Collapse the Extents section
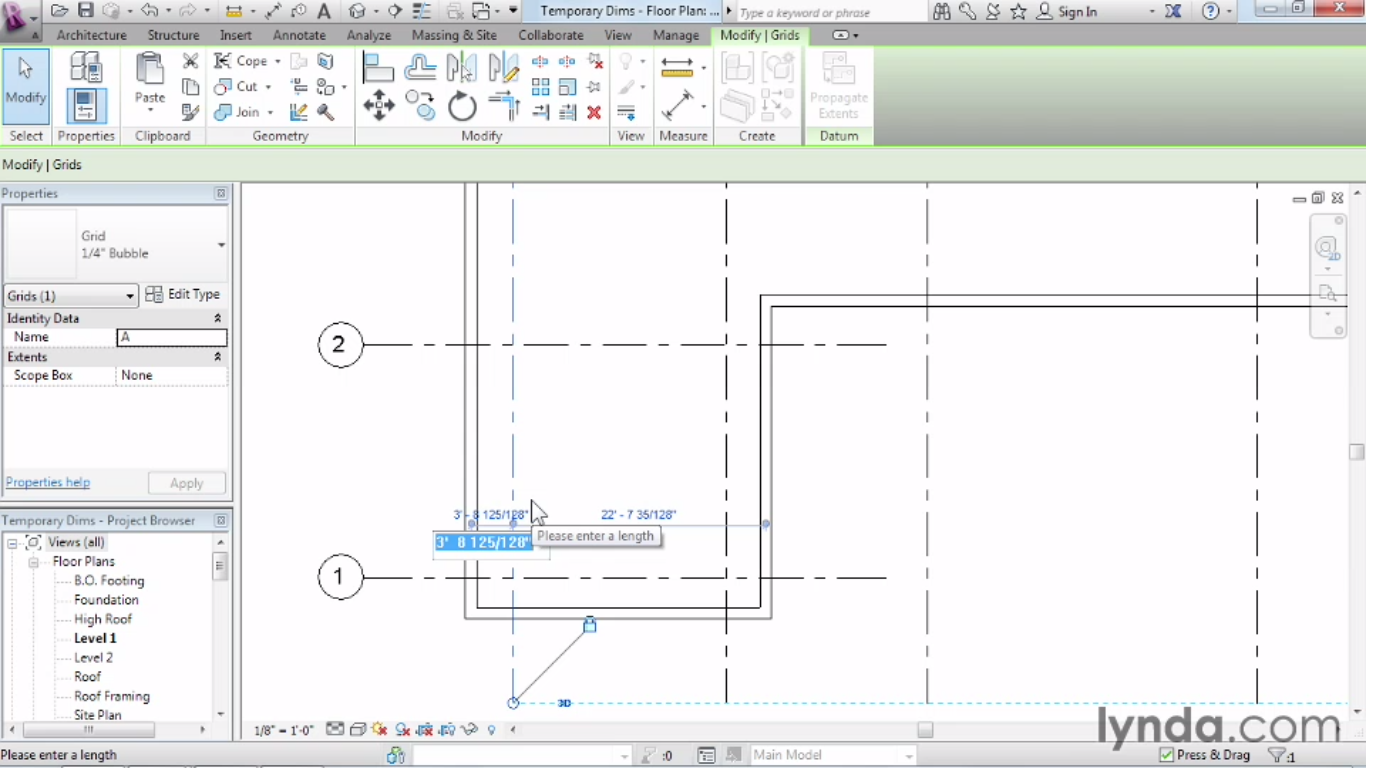This screenshot has height=768, width=1394. point(218,357)
